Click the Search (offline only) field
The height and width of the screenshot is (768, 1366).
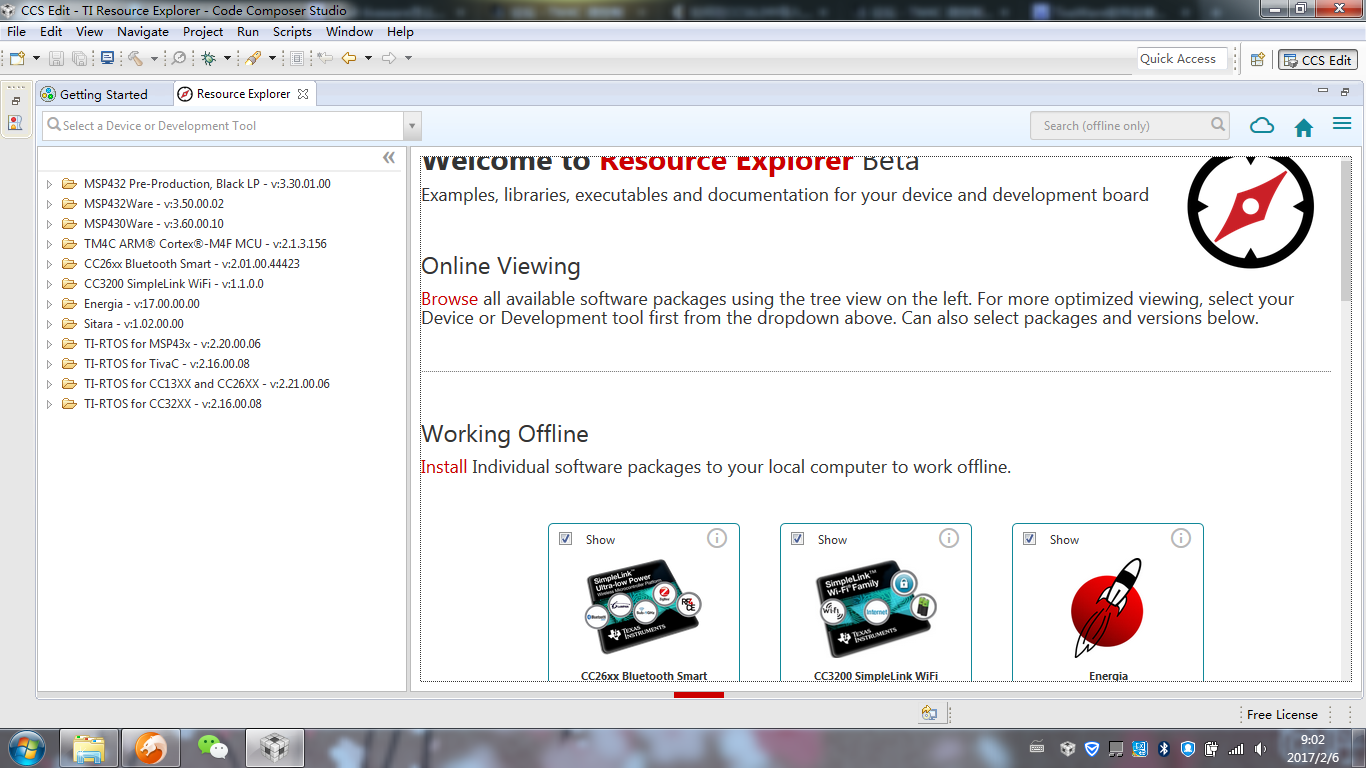(1130, 126)
